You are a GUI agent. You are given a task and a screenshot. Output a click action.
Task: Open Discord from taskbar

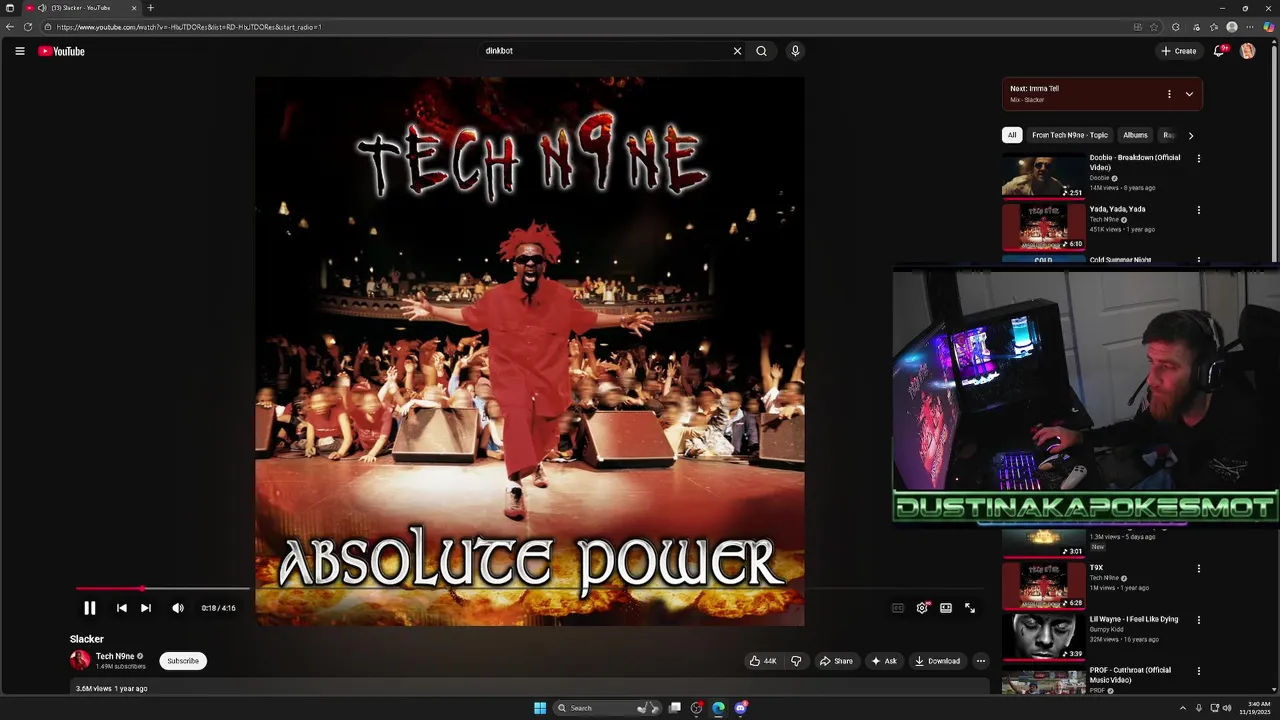pyautogui.click(x=740, y=708)
